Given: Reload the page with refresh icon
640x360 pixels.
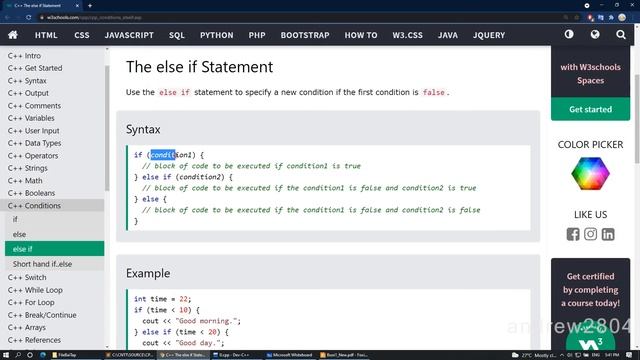Looking at the screenshot, I should [29, 18].
